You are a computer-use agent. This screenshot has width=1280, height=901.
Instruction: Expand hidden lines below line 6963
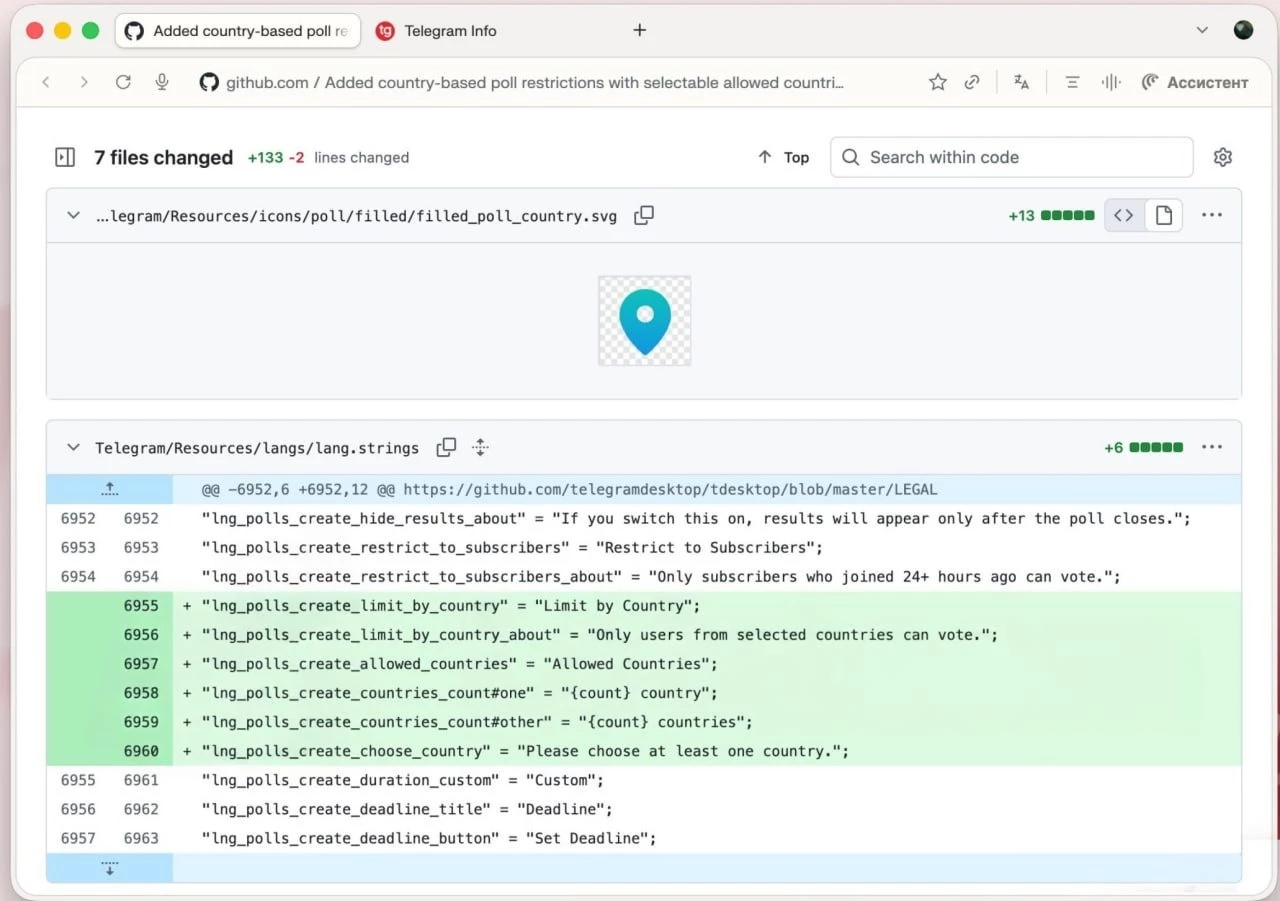point(110,868)
